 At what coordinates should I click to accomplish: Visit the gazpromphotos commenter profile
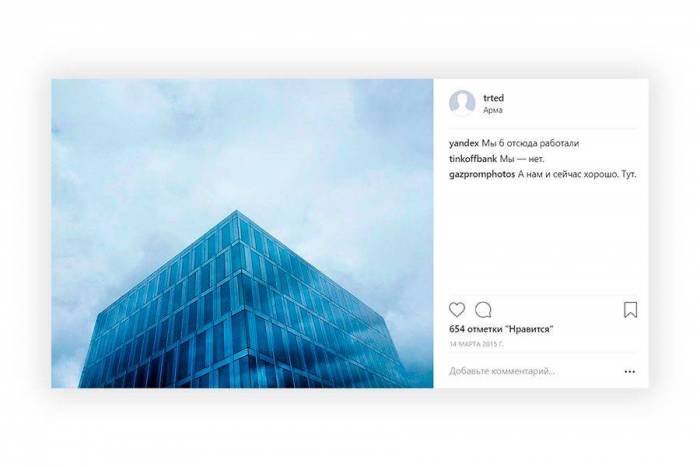tap(482, 175)
